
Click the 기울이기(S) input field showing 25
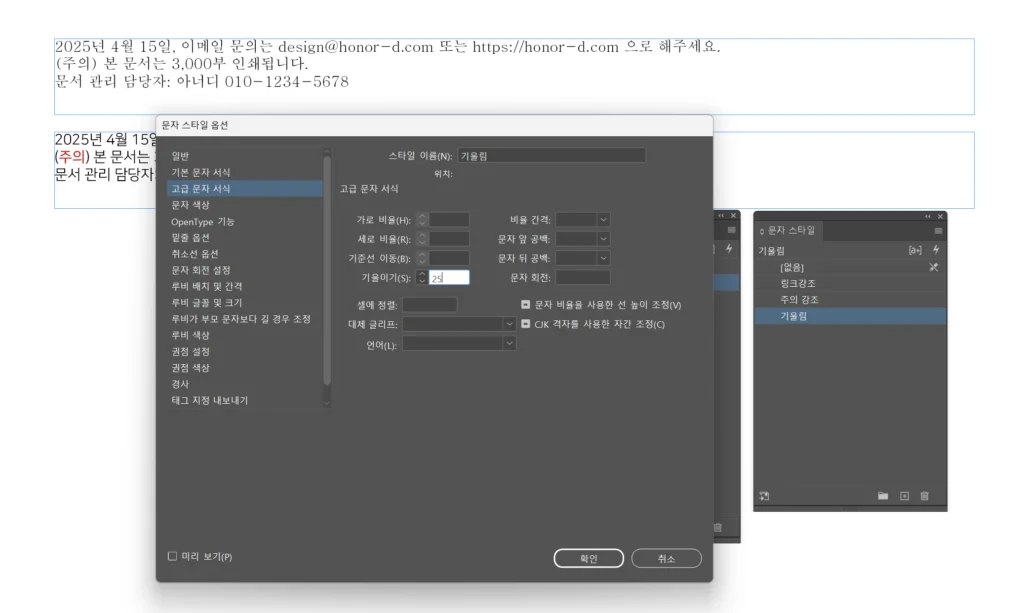coord(449,277)
